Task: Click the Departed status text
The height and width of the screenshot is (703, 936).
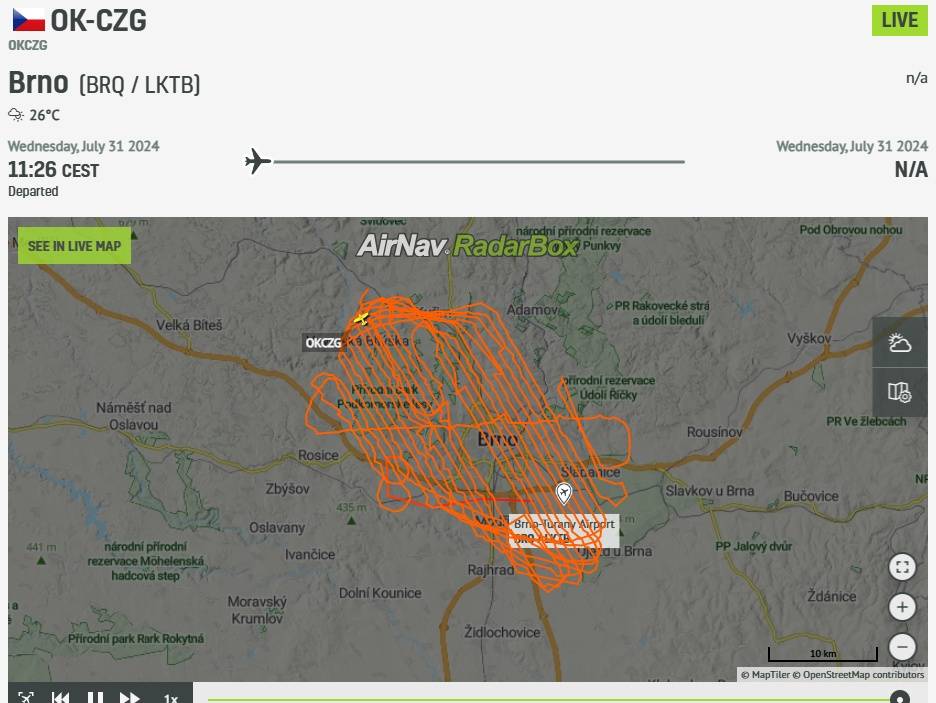Action: (x=33, y=192)
